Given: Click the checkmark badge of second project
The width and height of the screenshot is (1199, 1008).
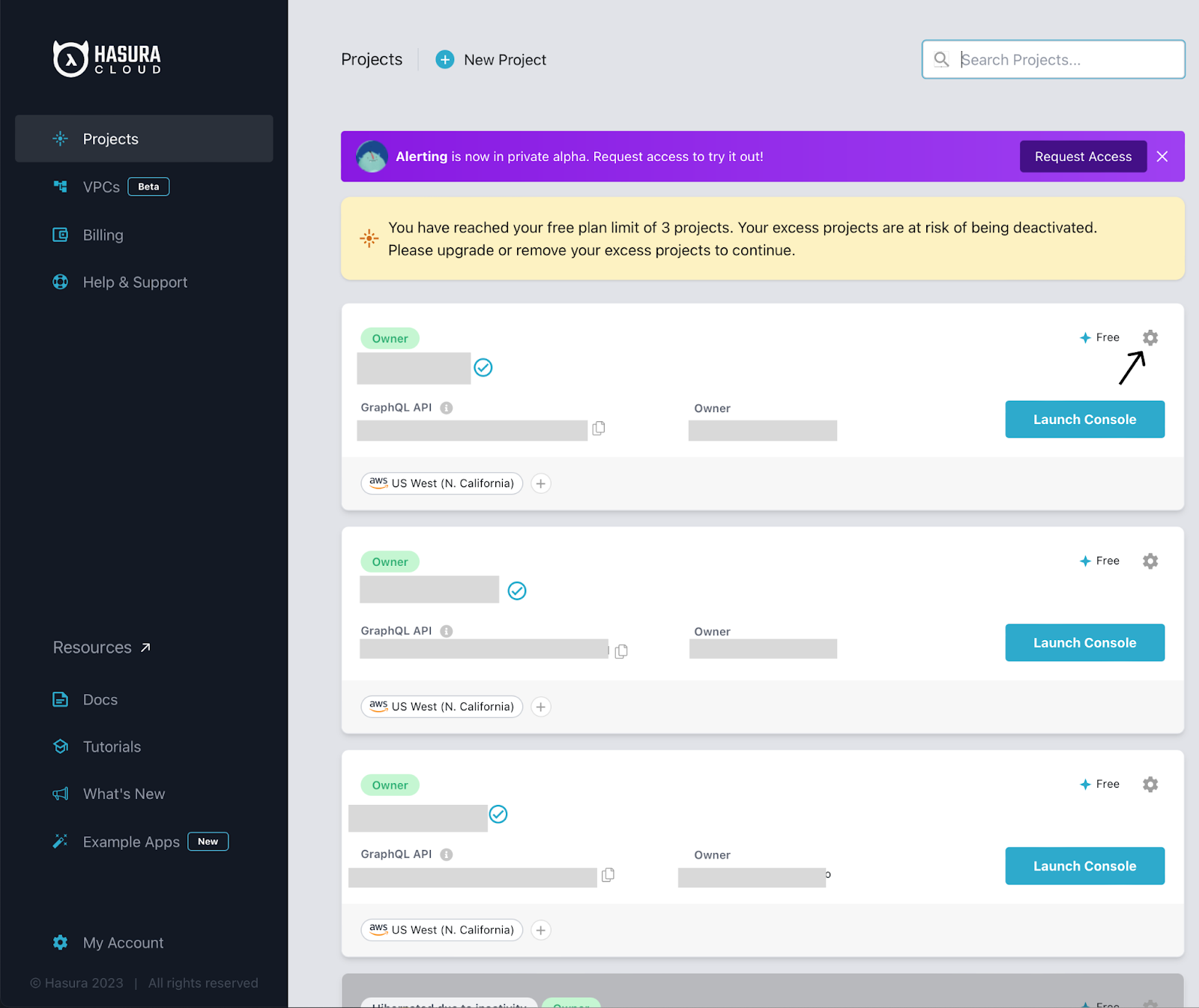Looking at the screenshot, I should tap(517, 591).
